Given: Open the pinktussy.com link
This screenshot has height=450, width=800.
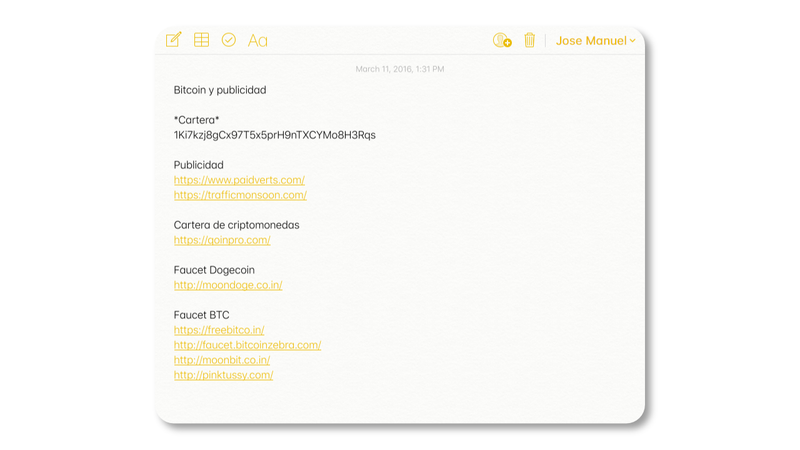Looking at the screenshot, I should pyautogui.click(x=223, y=375).
